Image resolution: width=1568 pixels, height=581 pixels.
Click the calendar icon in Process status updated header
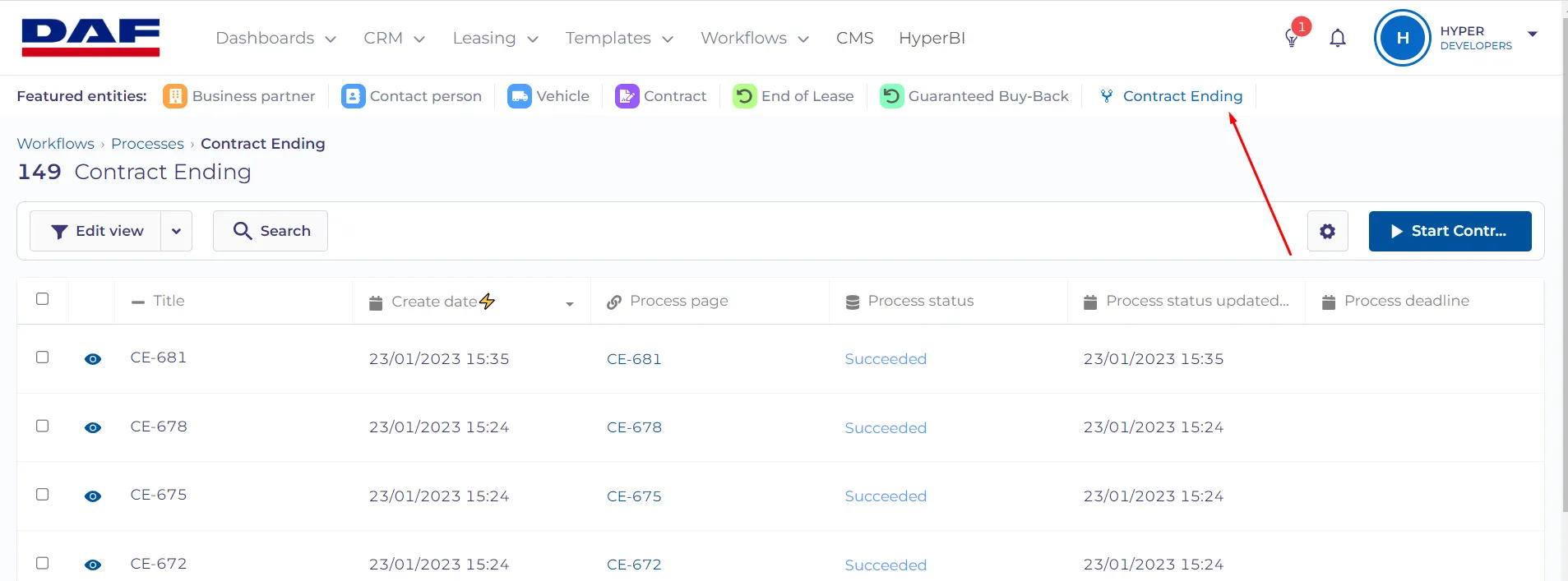click(x=1090, y=302)
